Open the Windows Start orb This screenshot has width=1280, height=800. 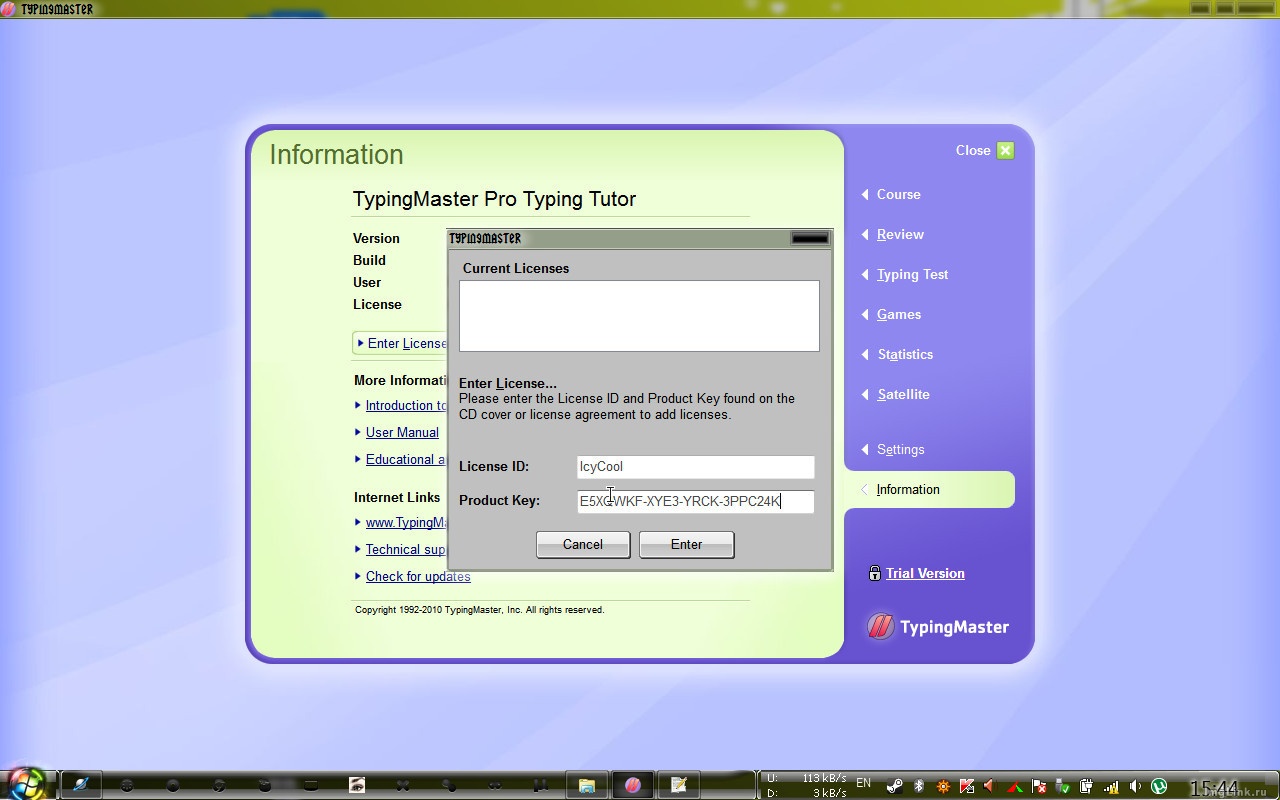(27, 783)
